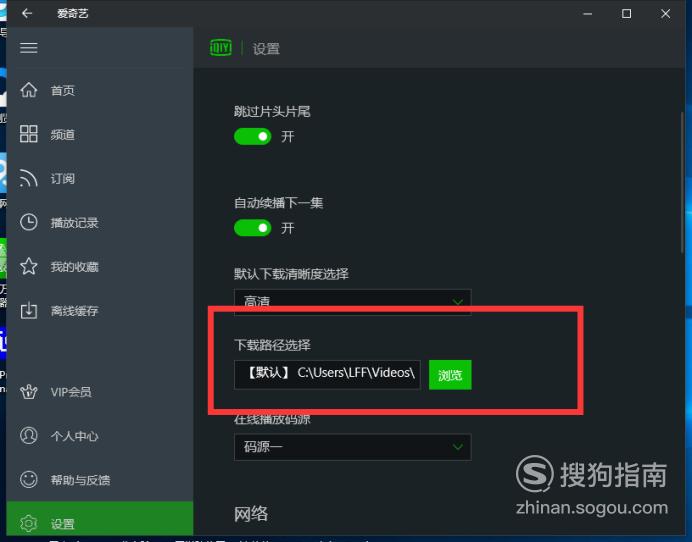Expand 默认下载清晰度 高清 dropdown
The height and width of the screenshot is (542, 692).
tap(353, 302)
